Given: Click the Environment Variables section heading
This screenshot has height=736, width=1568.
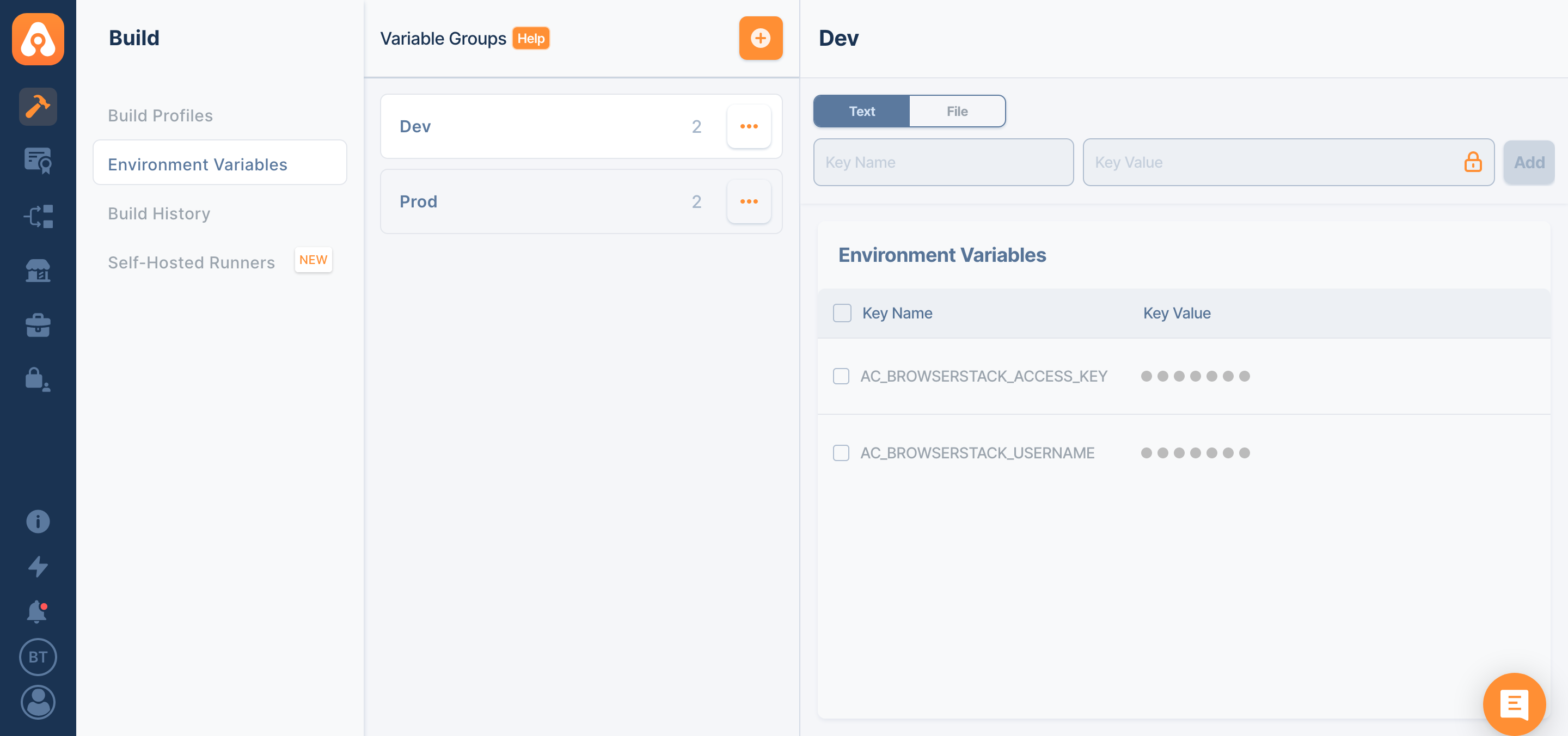Looking at the screenshot, I should pos(942,254).
